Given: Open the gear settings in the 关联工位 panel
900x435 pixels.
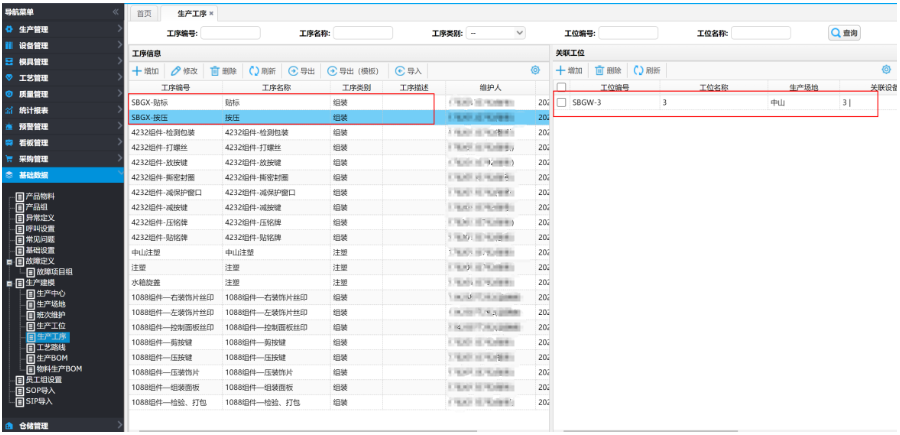Looking at the screenshot, I should [885, 70].
